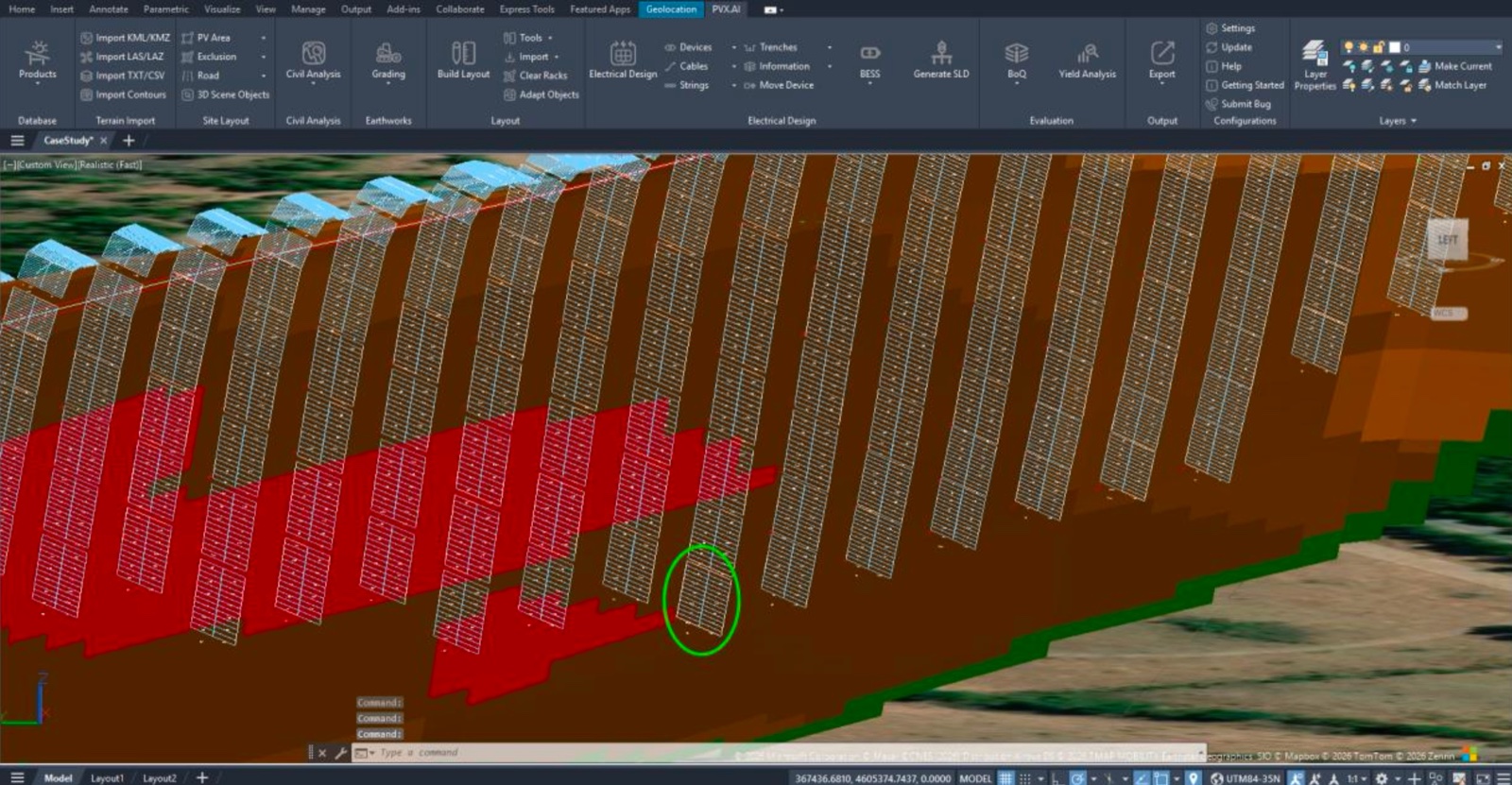
Task: Open status bar customization menu
Action: [x=1503, y=778]
